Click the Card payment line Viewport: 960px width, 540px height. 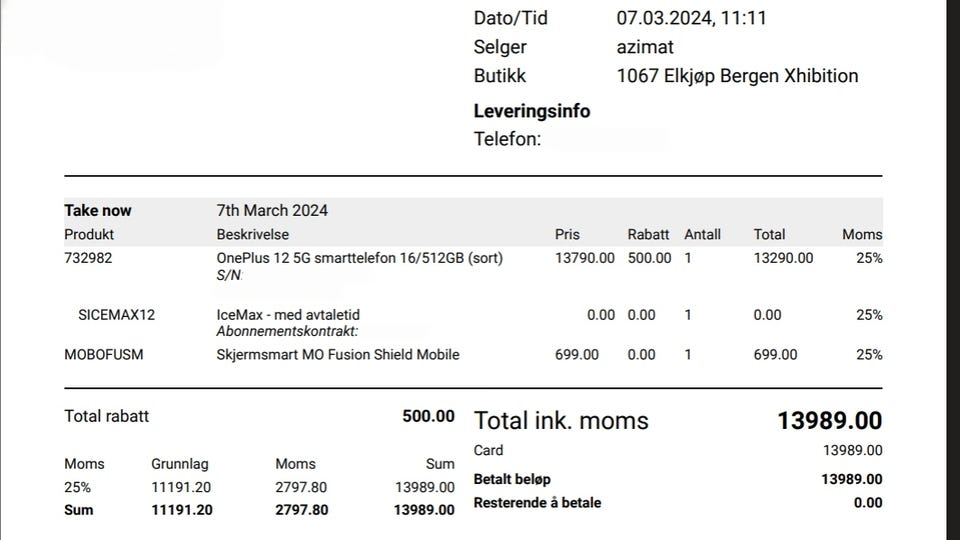(x=678, y=451)
